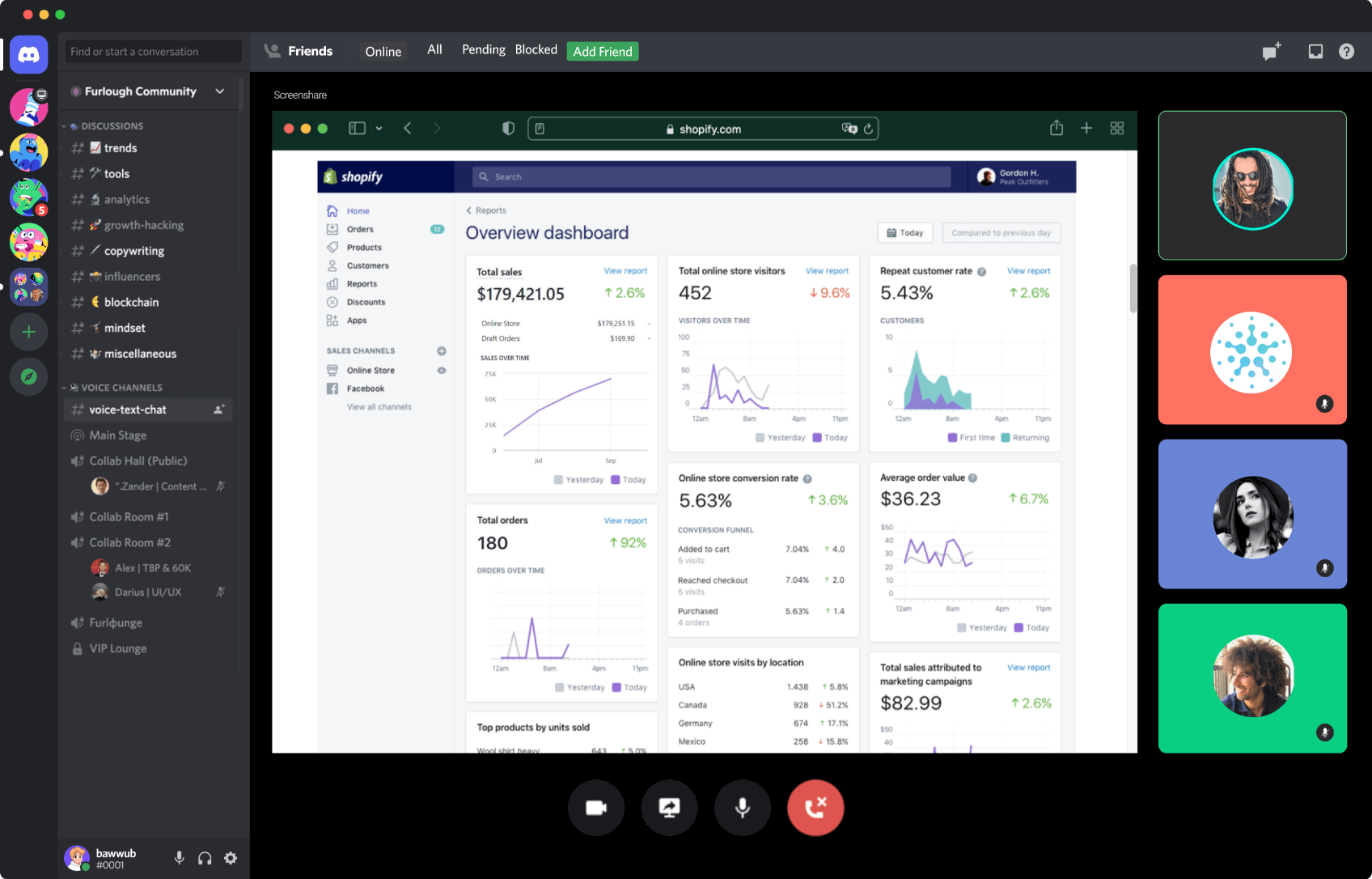Disconnect from call with red hang-up button

point(815,808)
